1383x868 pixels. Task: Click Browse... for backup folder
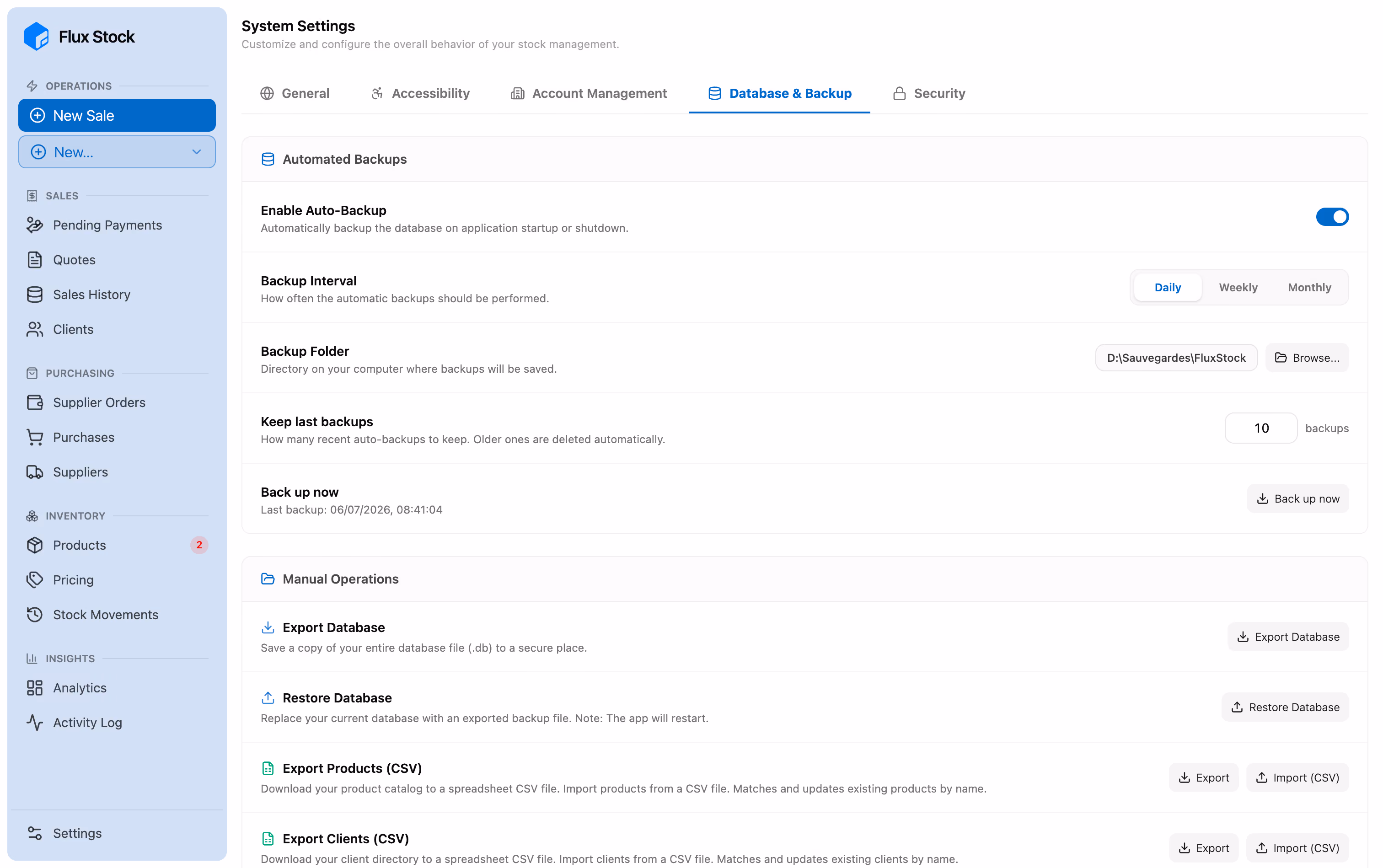(1307, 358)
